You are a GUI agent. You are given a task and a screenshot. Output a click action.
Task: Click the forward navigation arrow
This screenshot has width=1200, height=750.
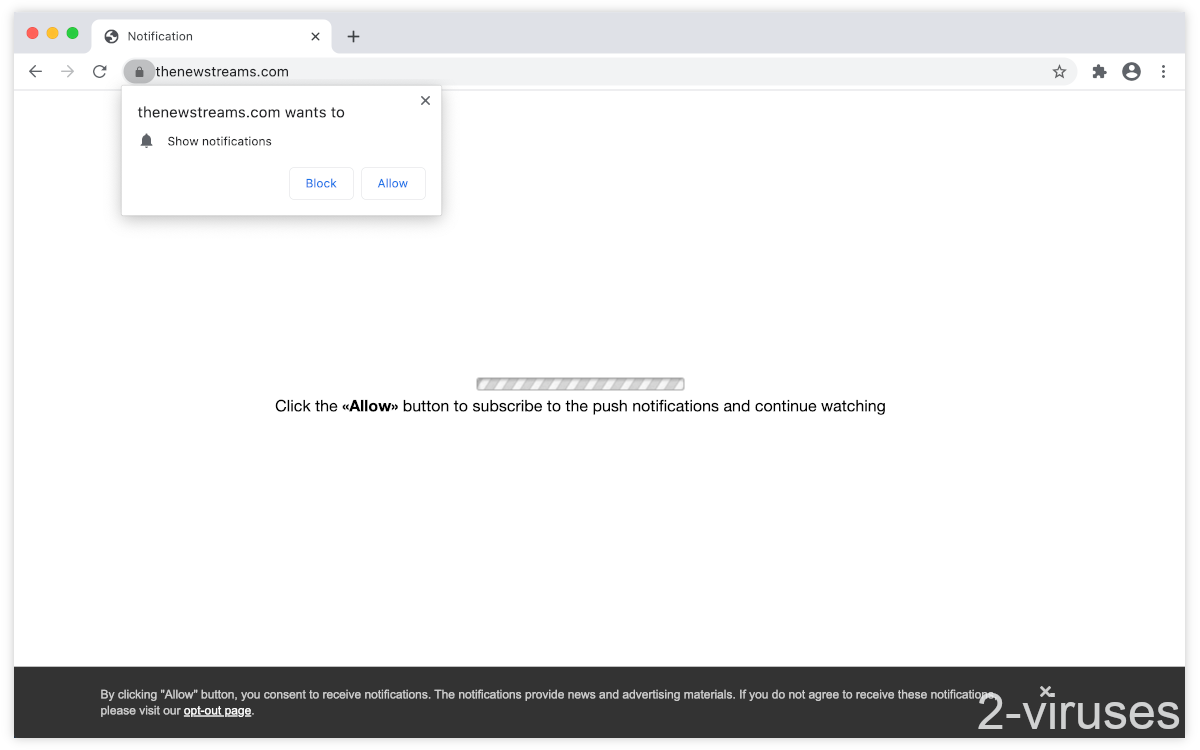[x=67, y=71]
